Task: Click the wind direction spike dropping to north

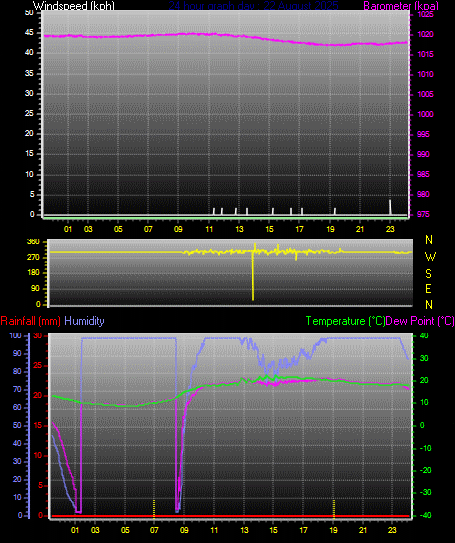Action: pos(253,277)
